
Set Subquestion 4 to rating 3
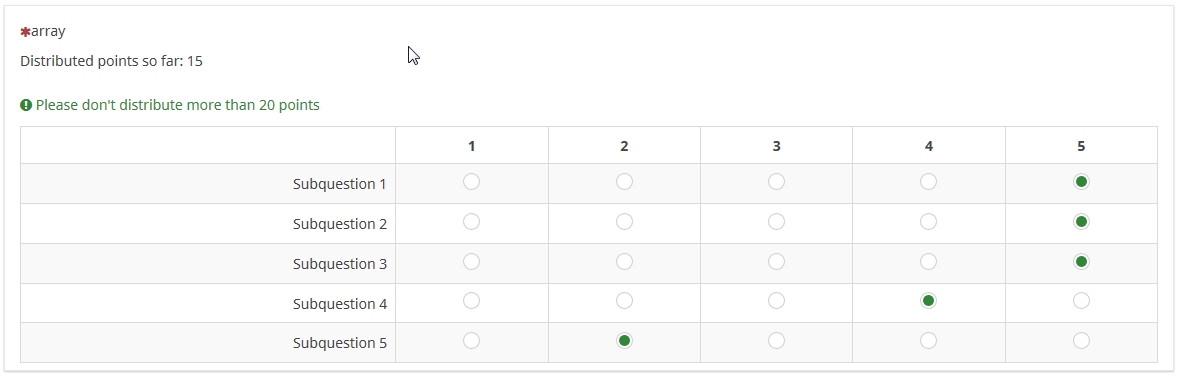pyautogui.click(x=776, y=300)
